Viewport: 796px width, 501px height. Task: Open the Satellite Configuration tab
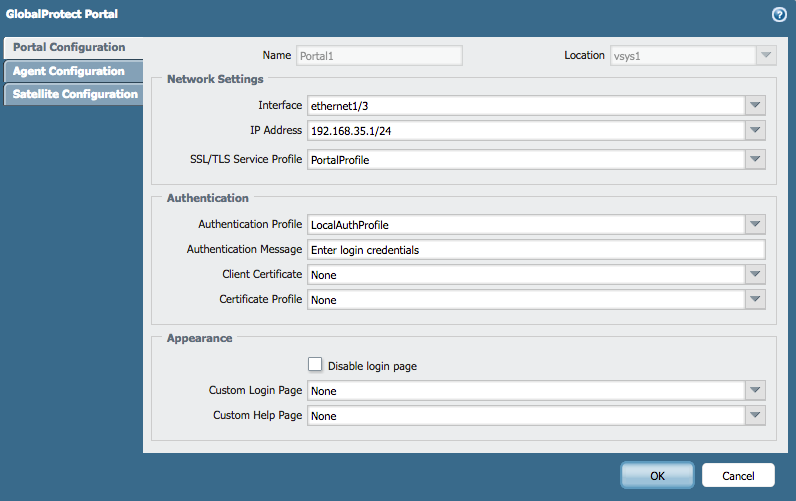point(74,94)
